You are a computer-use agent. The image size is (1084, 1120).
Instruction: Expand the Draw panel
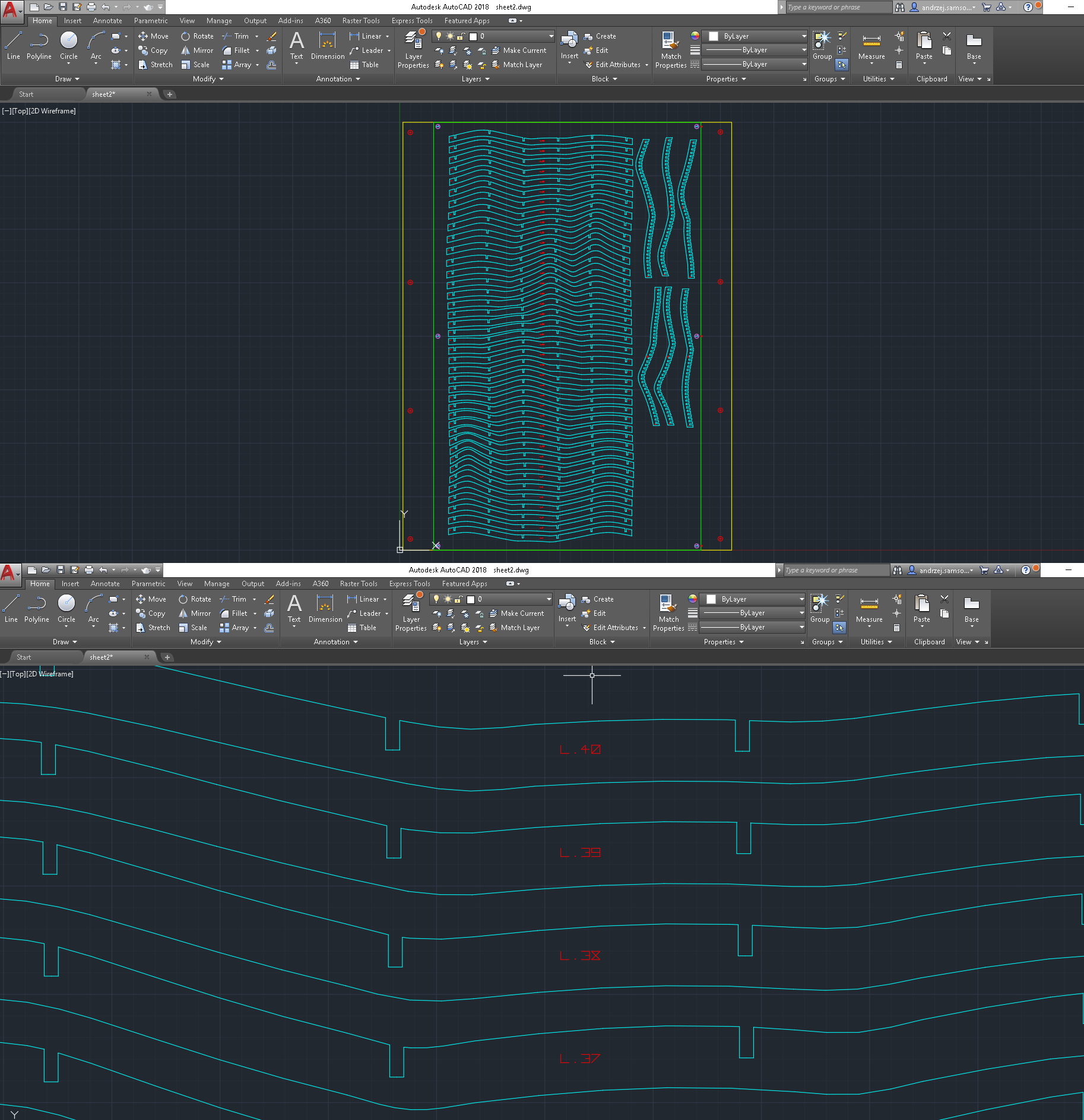(x=67, y=78)
